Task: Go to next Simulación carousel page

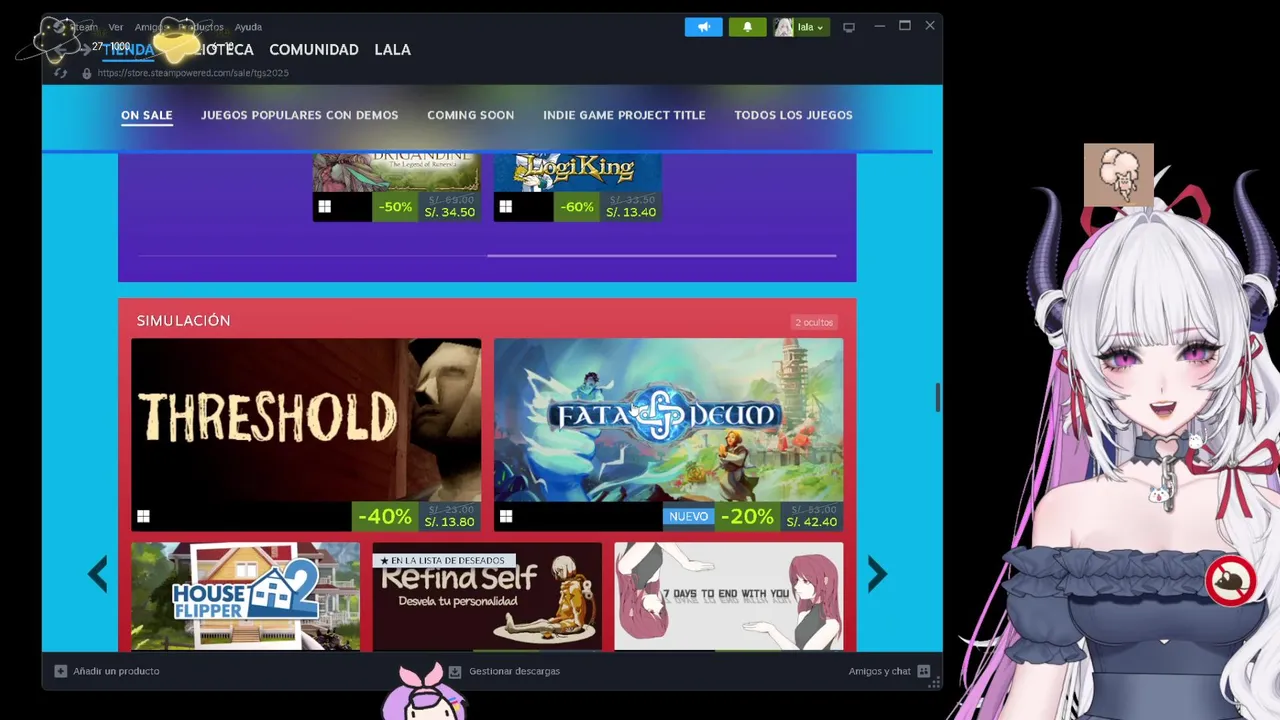Action: (x=877, y=574)
